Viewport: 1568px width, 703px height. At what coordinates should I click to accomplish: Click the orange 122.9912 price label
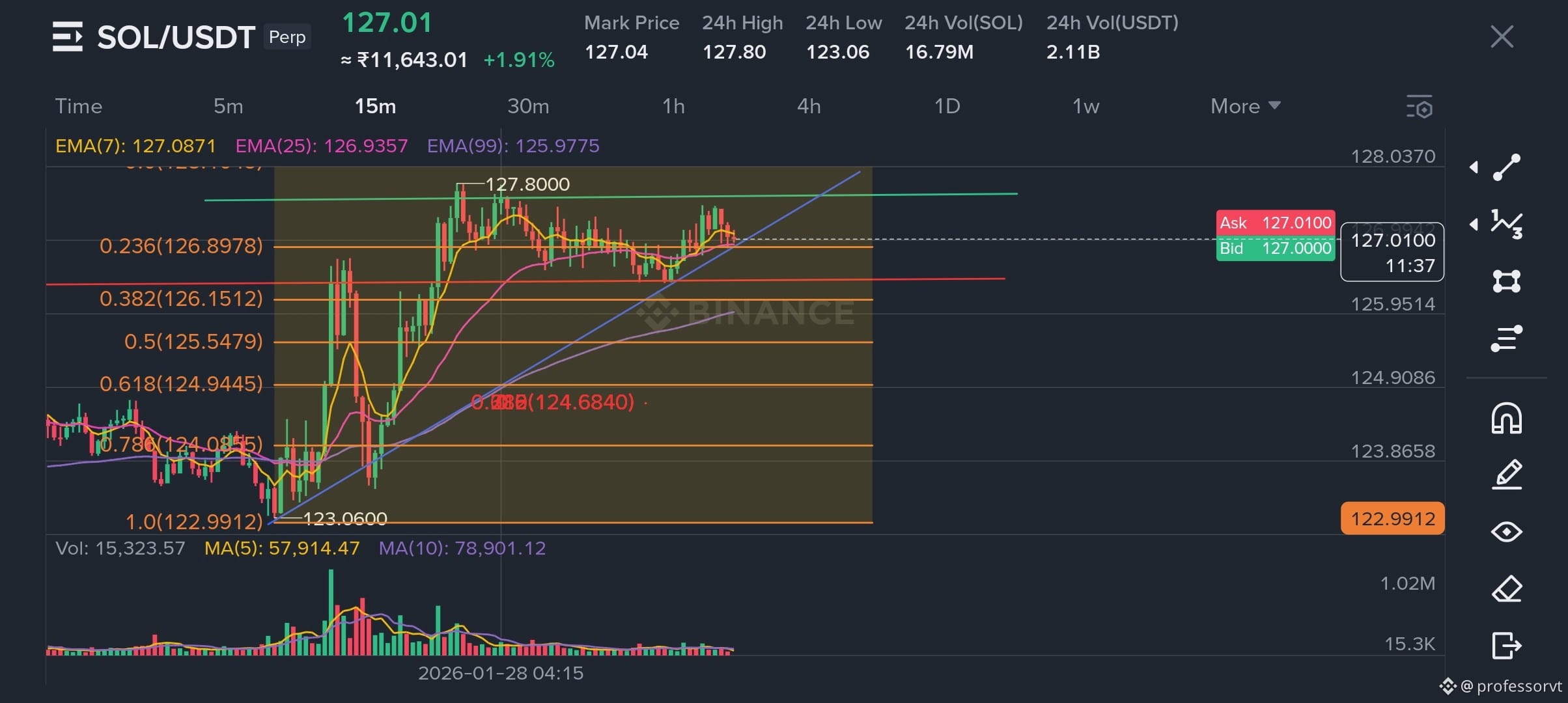coord(1392,519)
